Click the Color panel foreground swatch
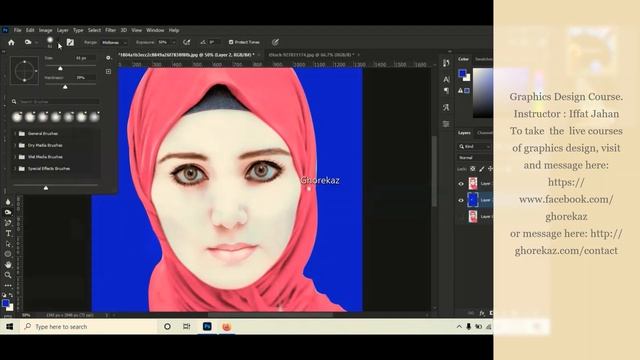Image resolution: width=640 pixels, height=360 pixels. click(x=462, y=74)
